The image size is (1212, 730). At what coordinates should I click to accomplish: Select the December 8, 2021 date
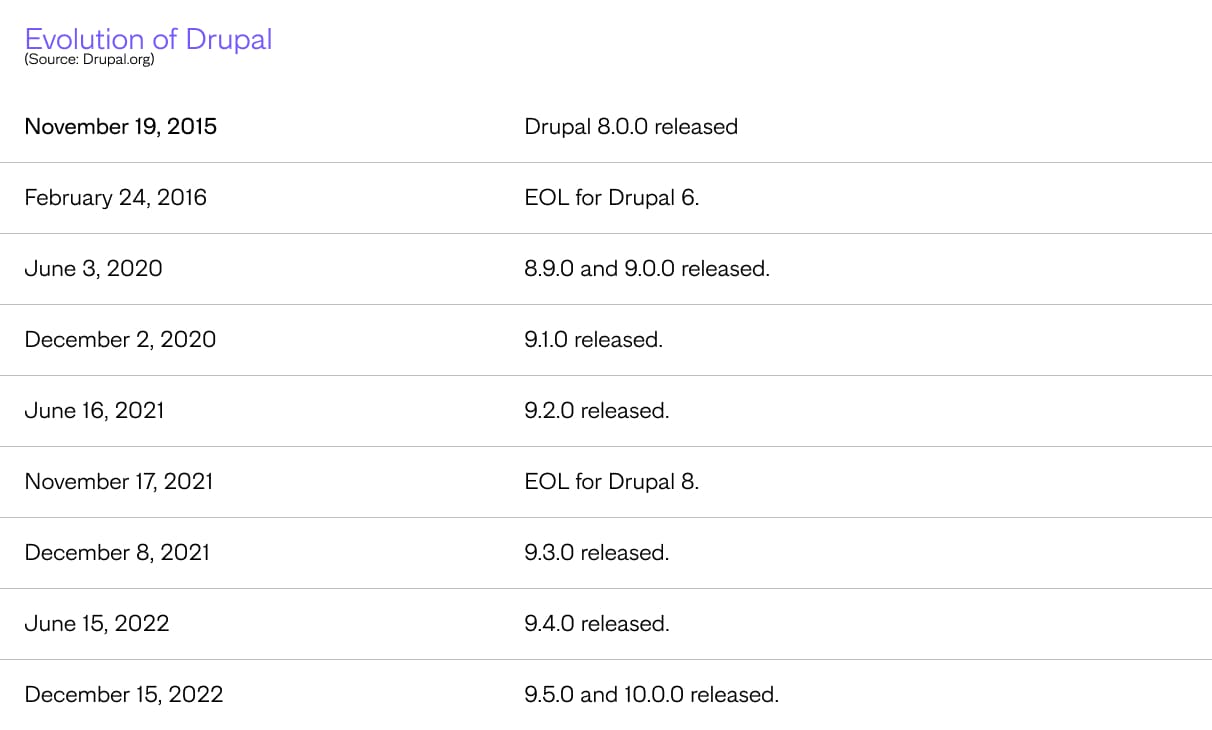[117, 553]
